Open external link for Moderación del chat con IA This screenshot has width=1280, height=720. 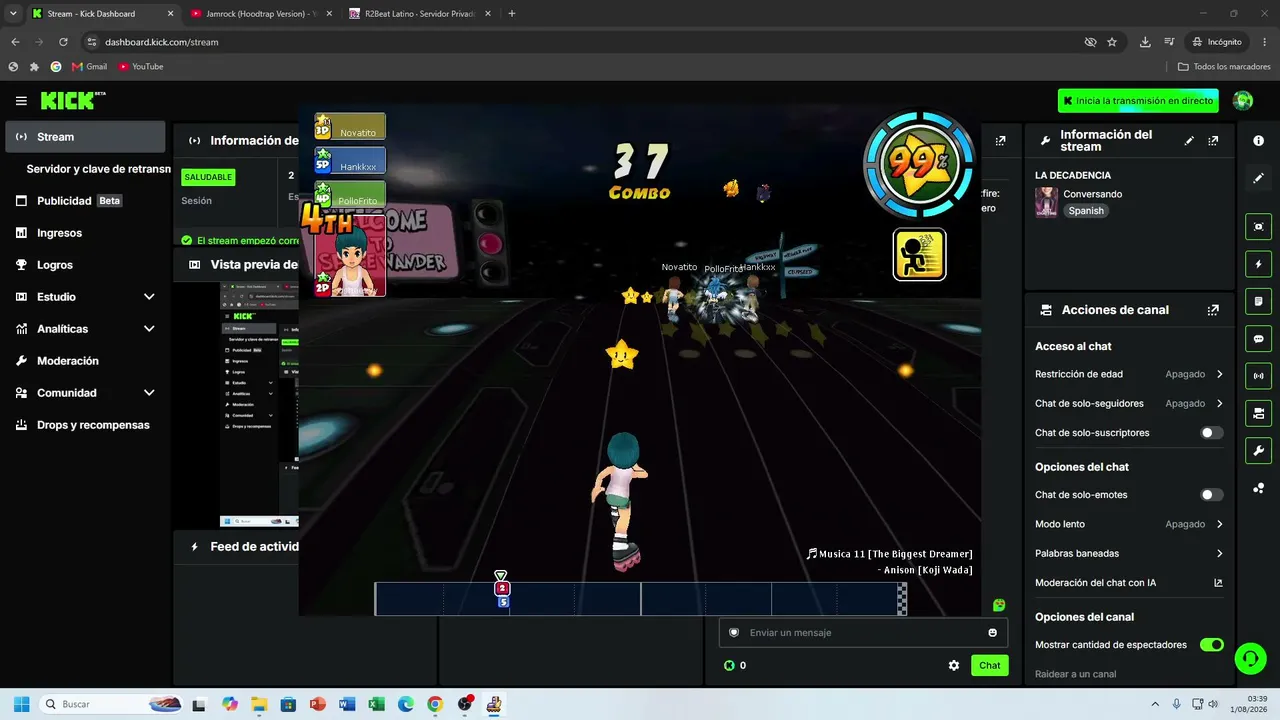[1218, 583]
